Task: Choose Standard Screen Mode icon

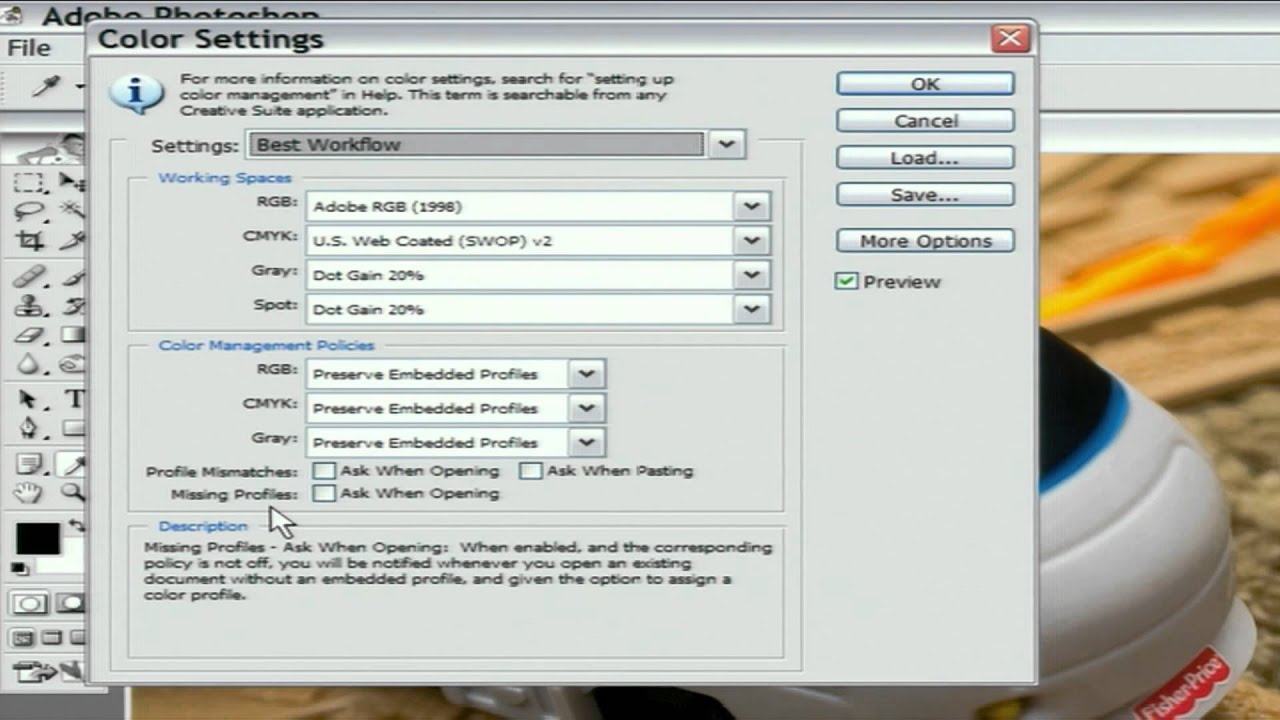Action: coord(24,638)
